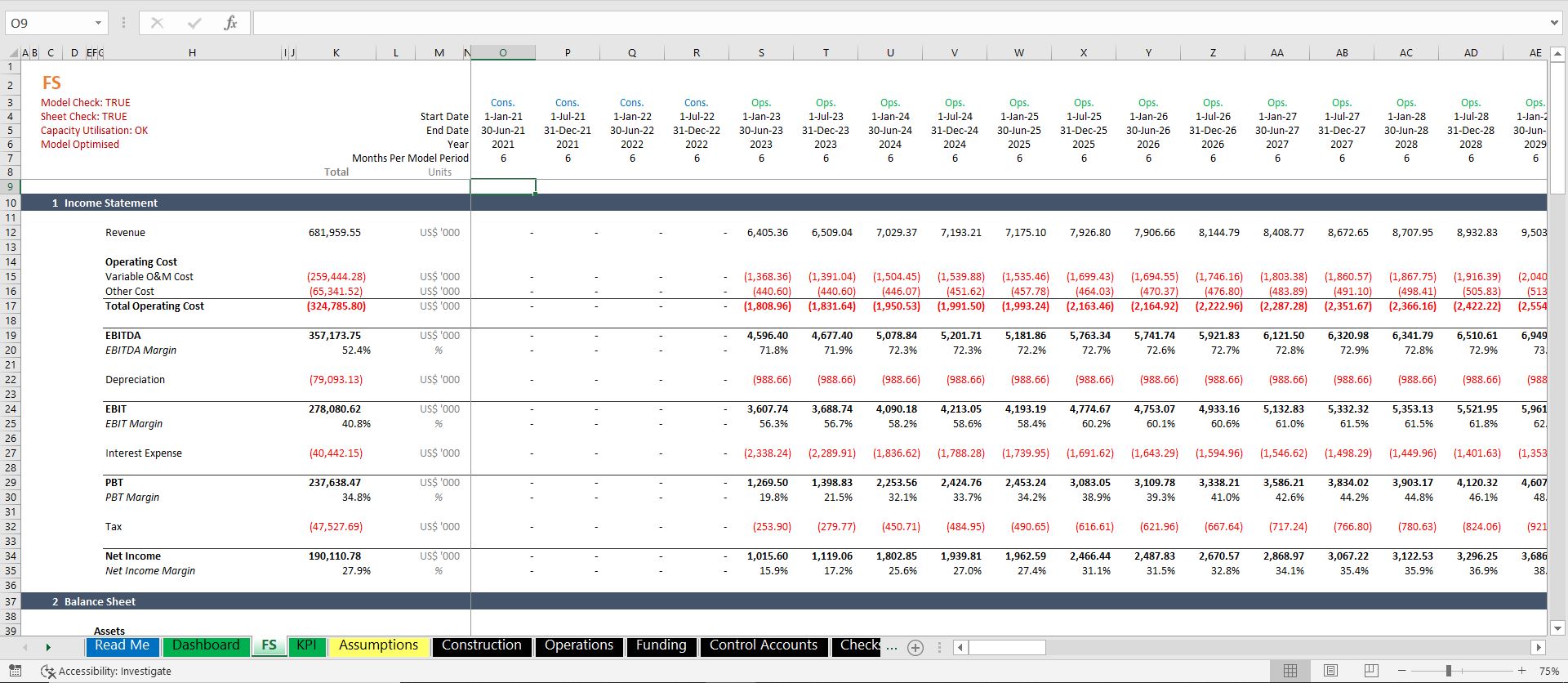Click the macro recording icon in status bar
This screenshot has height=683, width=1568.
pos(15,671)
